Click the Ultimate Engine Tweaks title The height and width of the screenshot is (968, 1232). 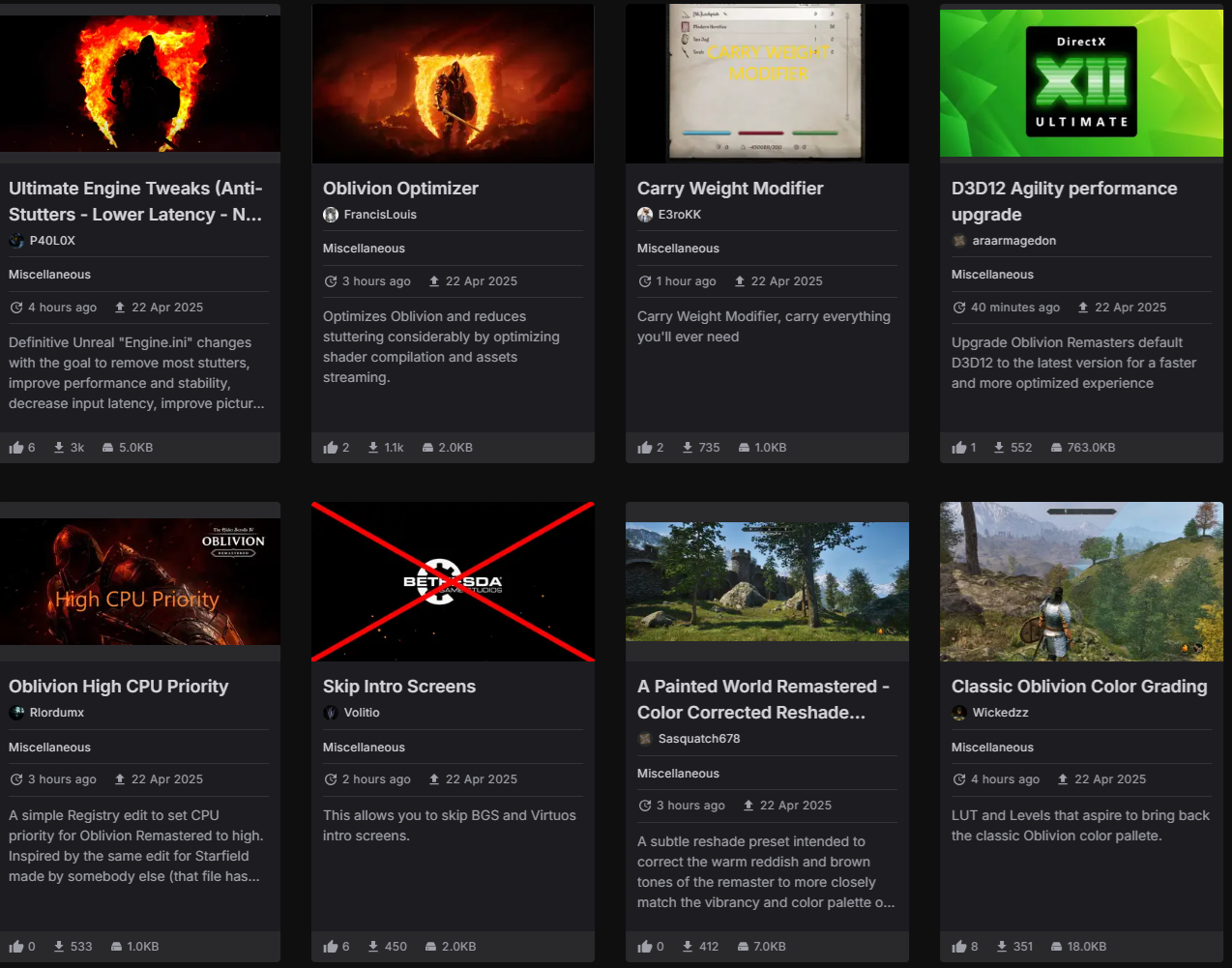tap(135, 201)
